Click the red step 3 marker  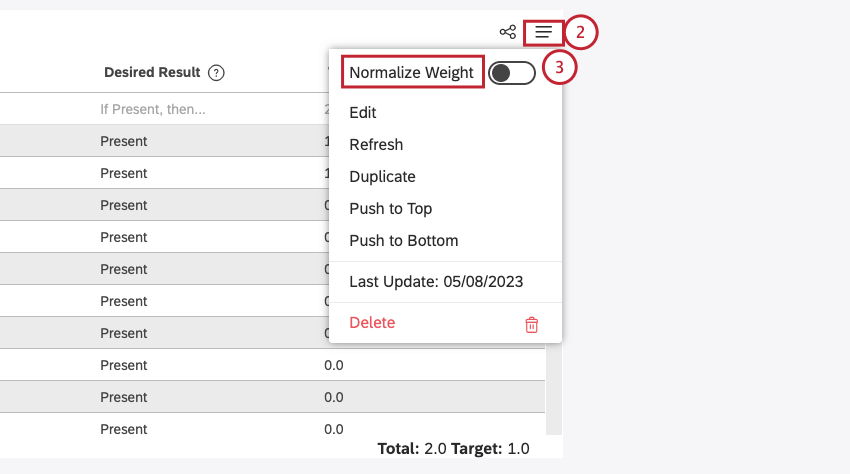560,68
